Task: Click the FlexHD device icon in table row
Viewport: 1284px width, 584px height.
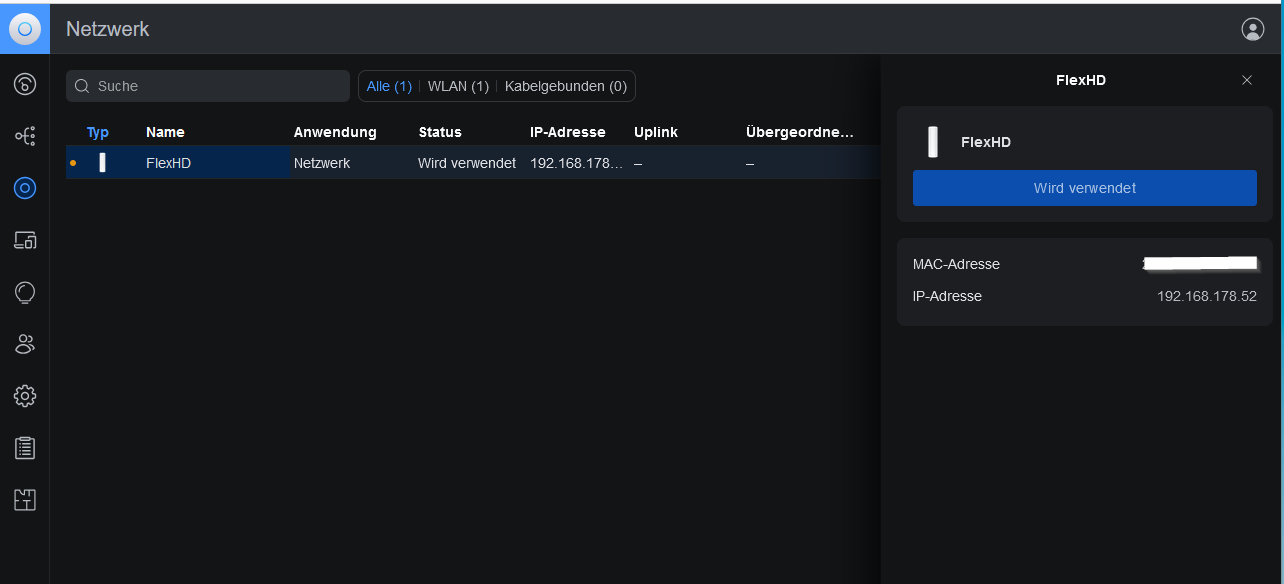Action: 102,163
